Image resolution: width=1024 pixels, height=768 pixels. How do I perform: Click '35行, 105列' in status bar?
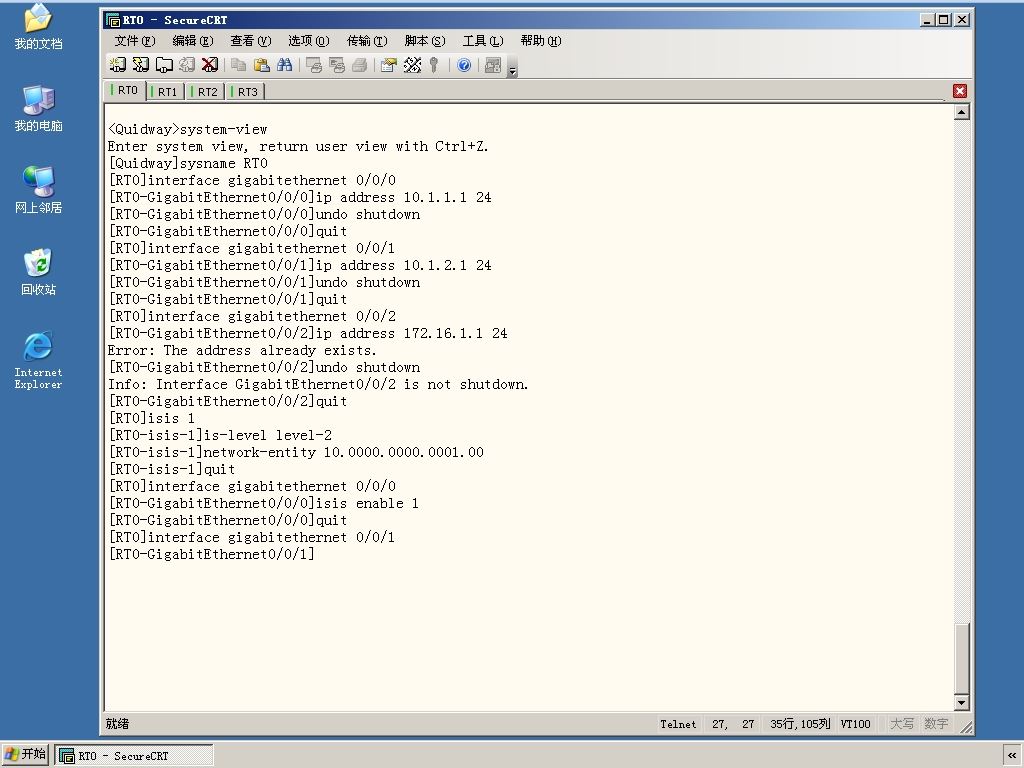coord(800,724)
